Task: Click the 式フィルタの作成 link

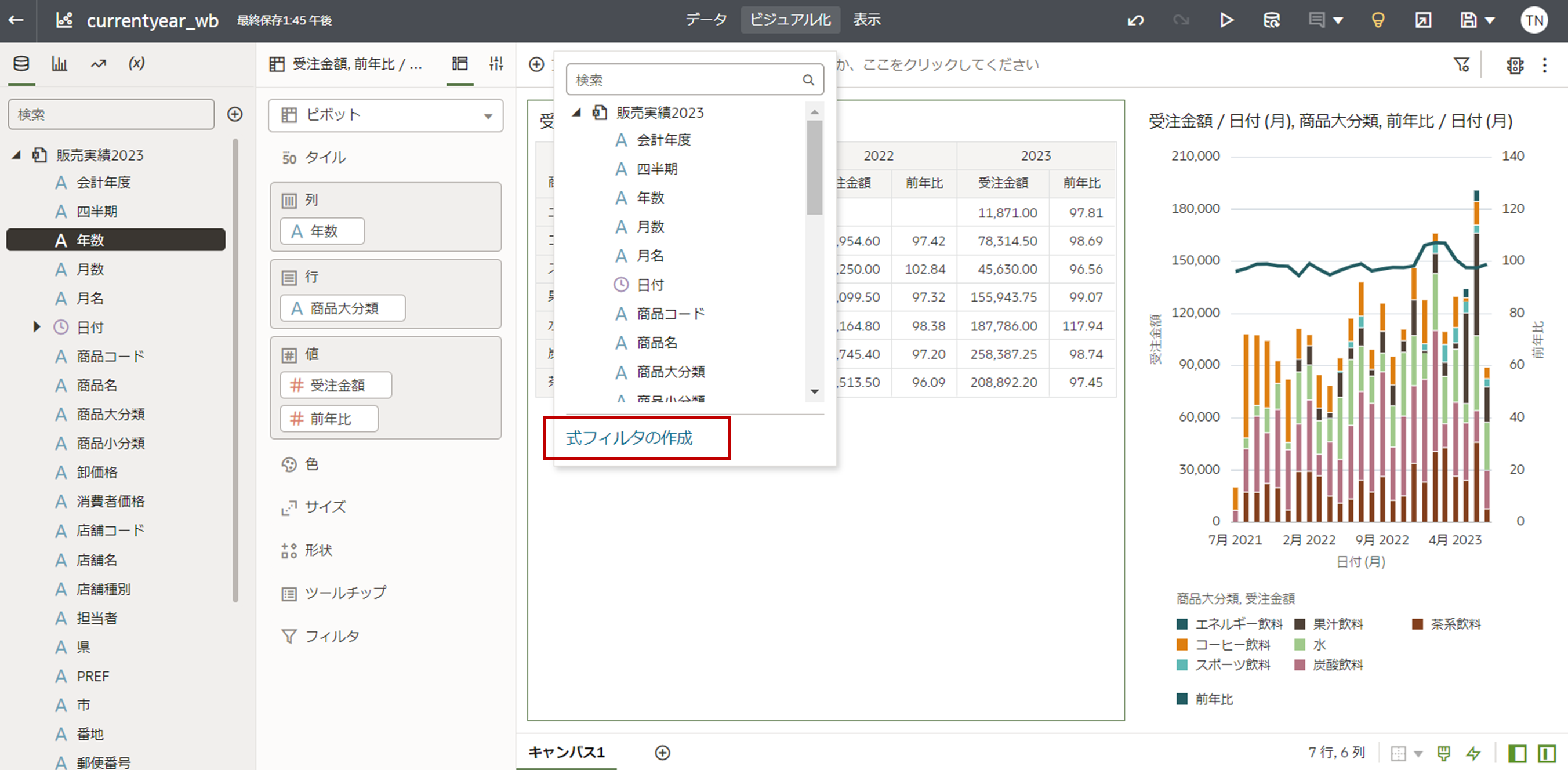Action: 629,438
